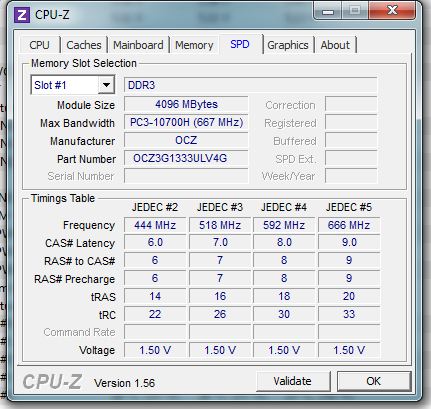Click the part number OCZ3G1333ULV4G
The height and width of the screenshot is (409, 431).
tap(186, 158)
